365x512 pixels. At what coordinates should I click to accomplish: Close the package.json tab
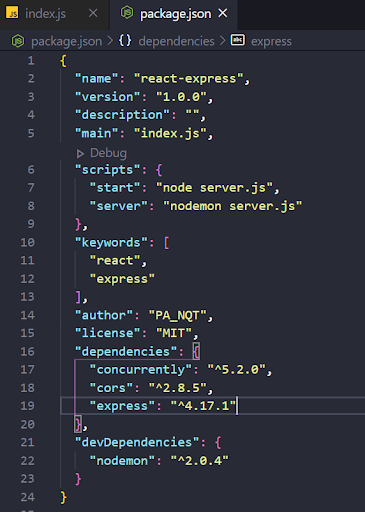(x=223, y=13)
